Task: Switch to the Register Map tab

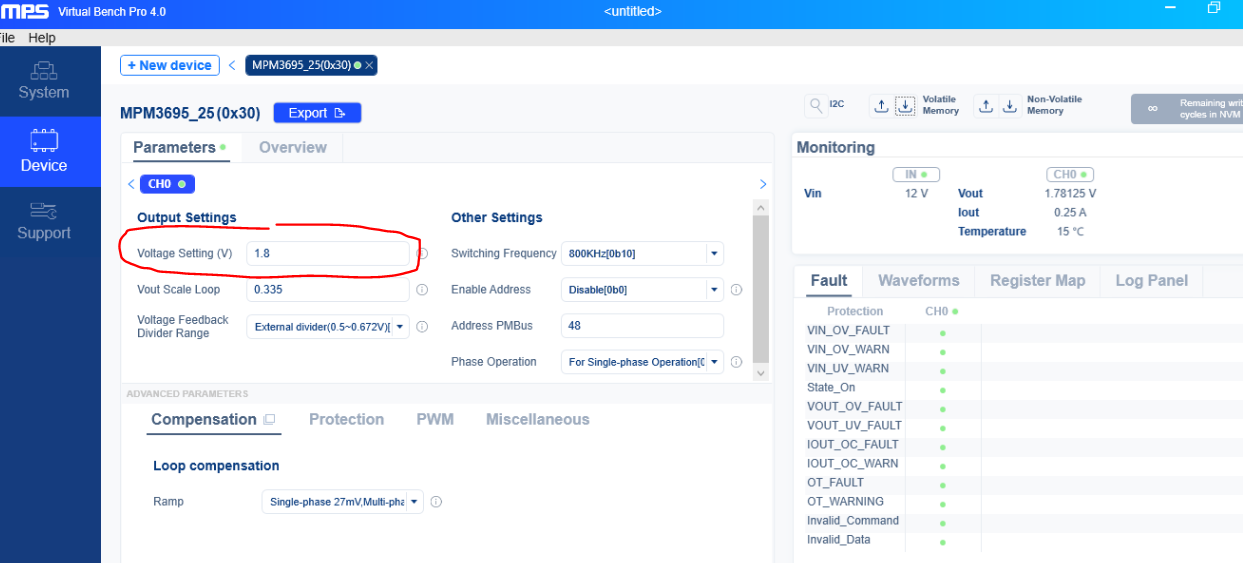Action: click(x=1037, y=281)
